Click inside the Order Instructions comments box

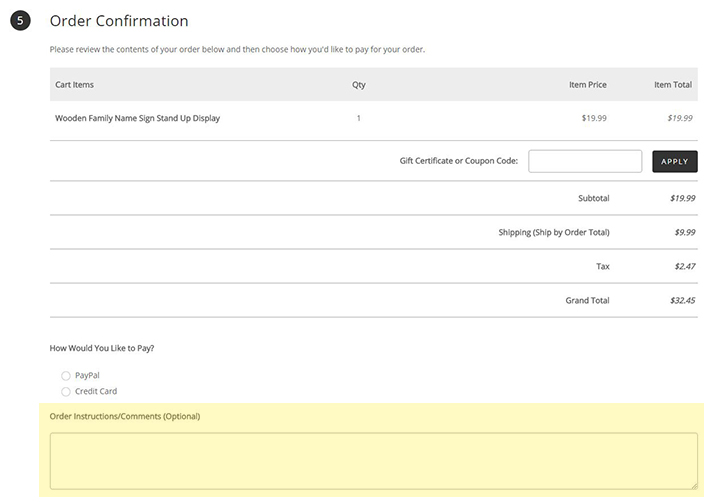point(373,460)
